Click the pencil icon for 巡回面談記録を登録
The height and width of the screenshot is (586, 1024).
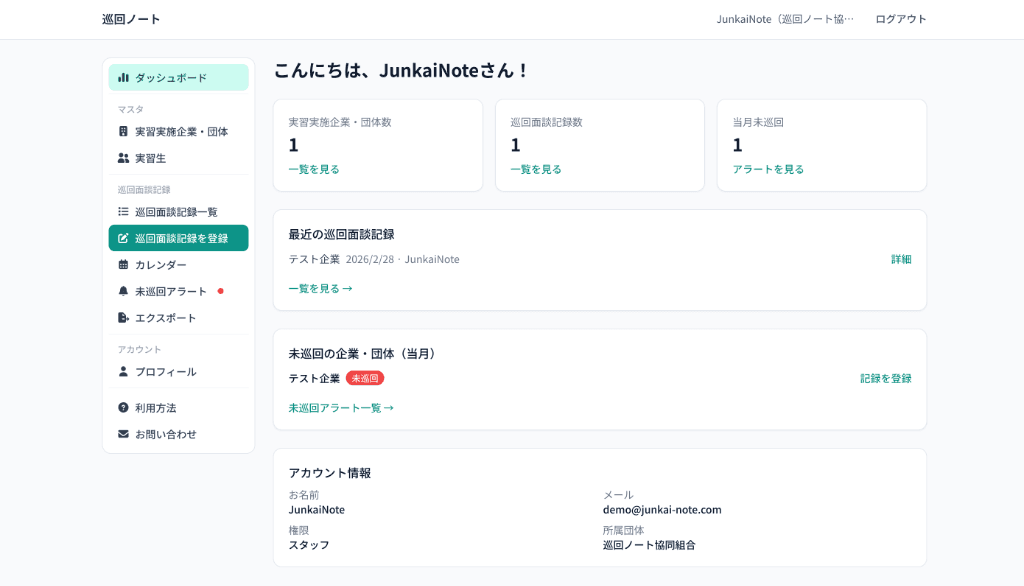tap(122, 238)
